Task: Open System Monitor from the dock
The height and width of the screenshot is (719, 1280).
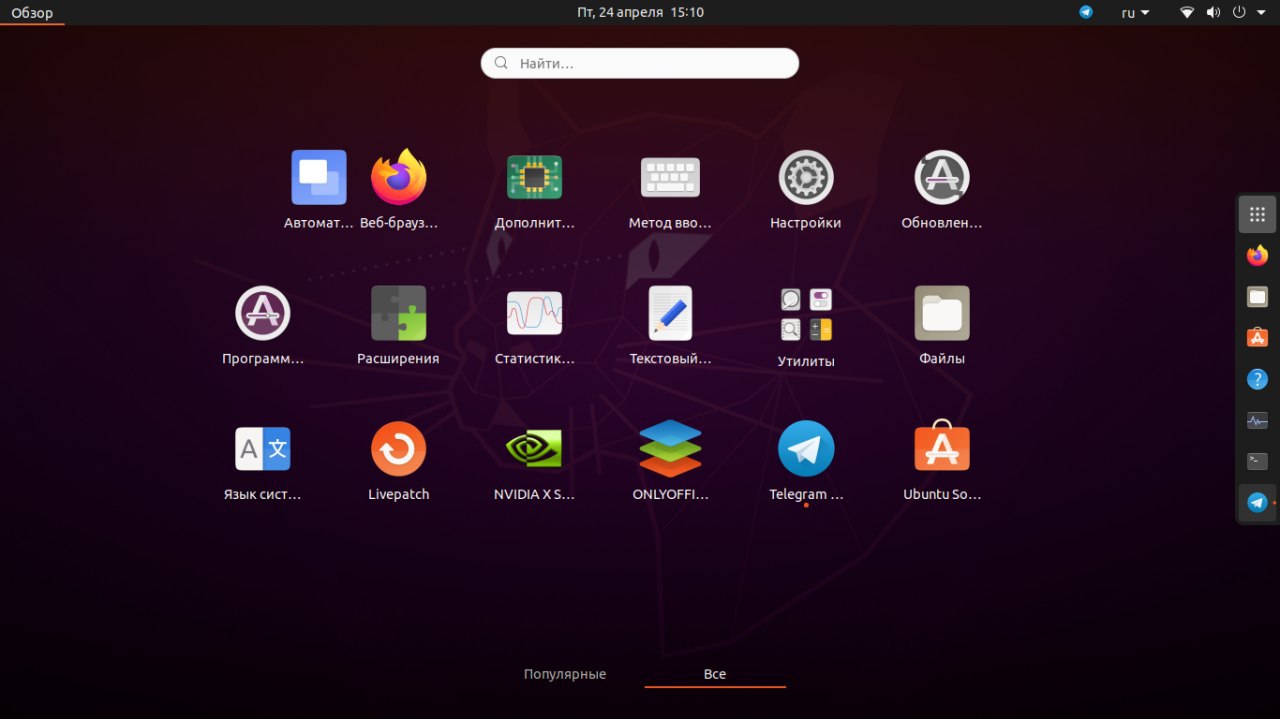Action: tap(1258, 420)
